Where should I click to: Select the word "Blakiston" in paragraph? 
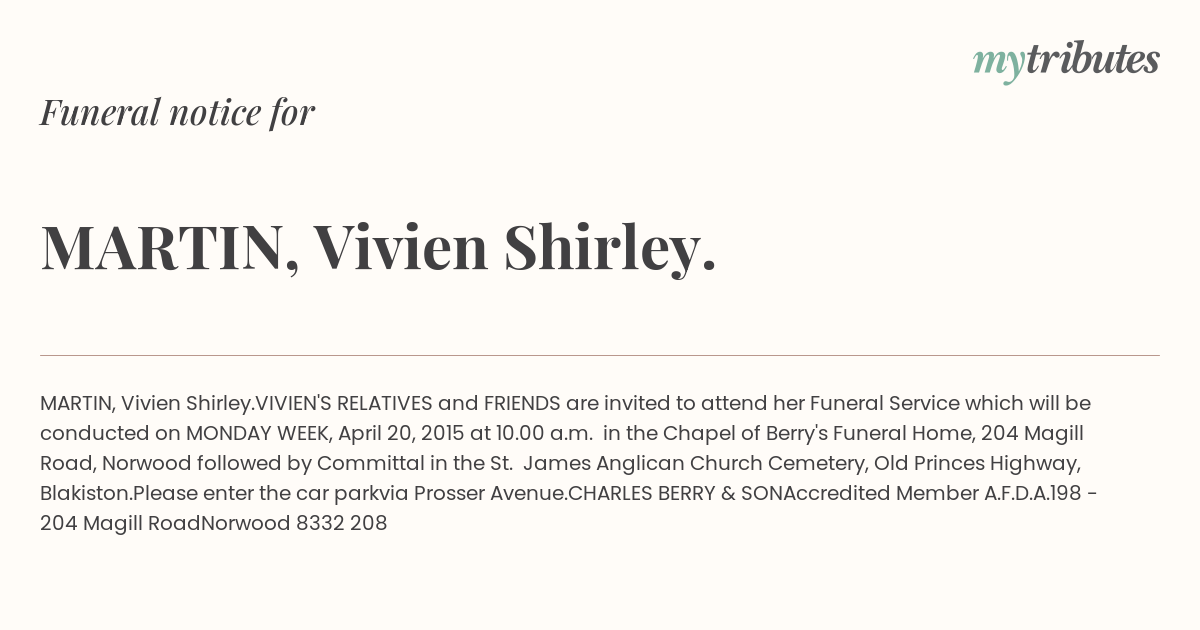coord(86,494)
